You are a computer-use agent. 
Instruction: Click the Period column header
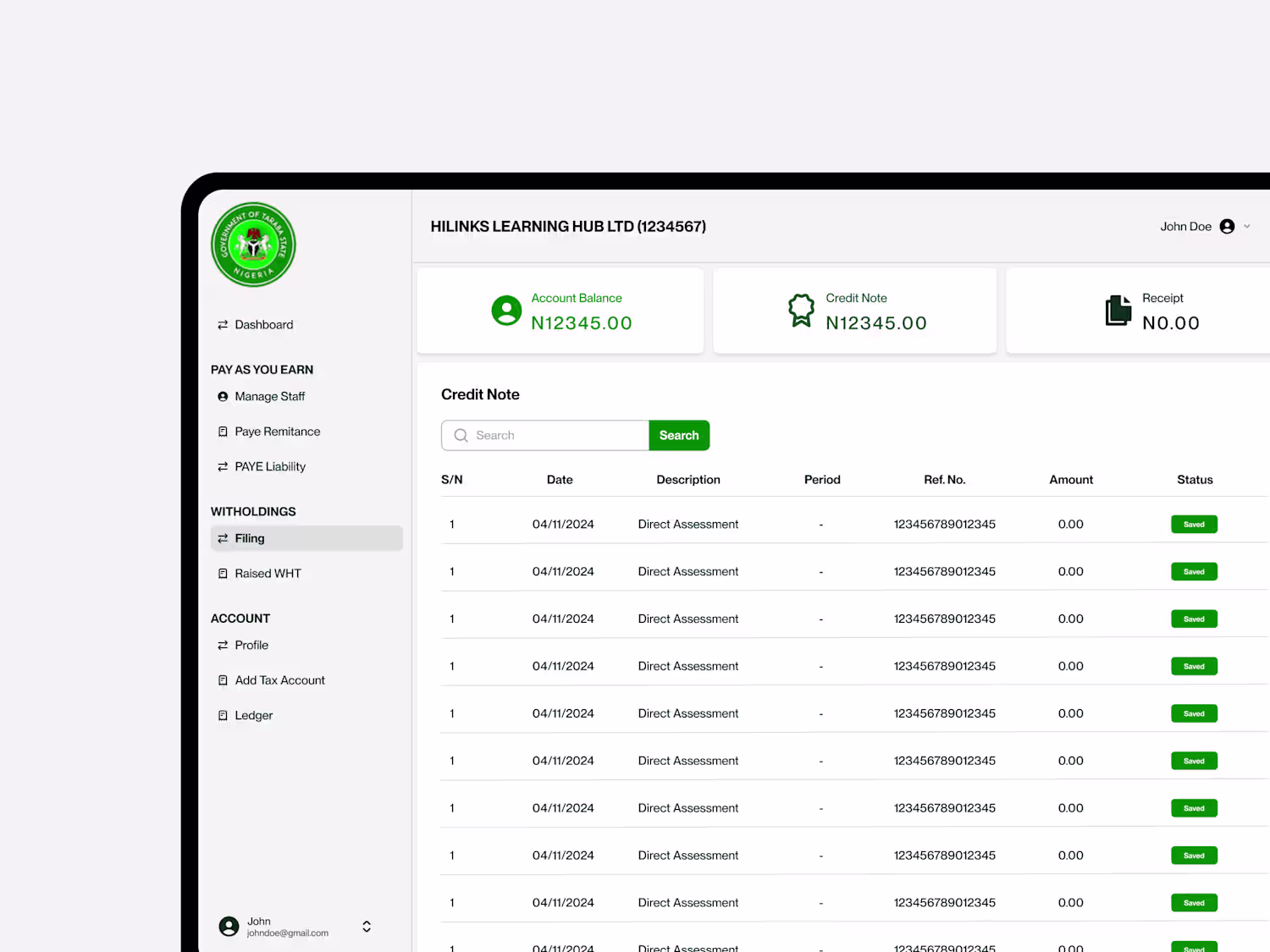click(x=822, y=480)
